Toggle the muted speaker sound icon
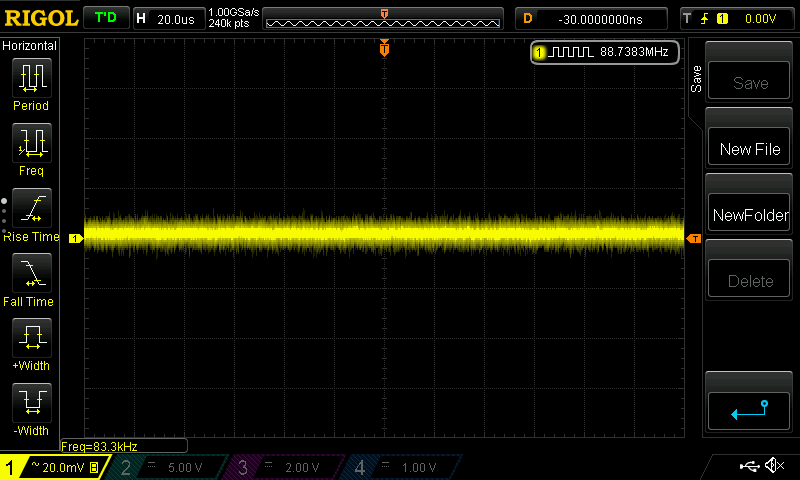 click(x=774, y=466)
